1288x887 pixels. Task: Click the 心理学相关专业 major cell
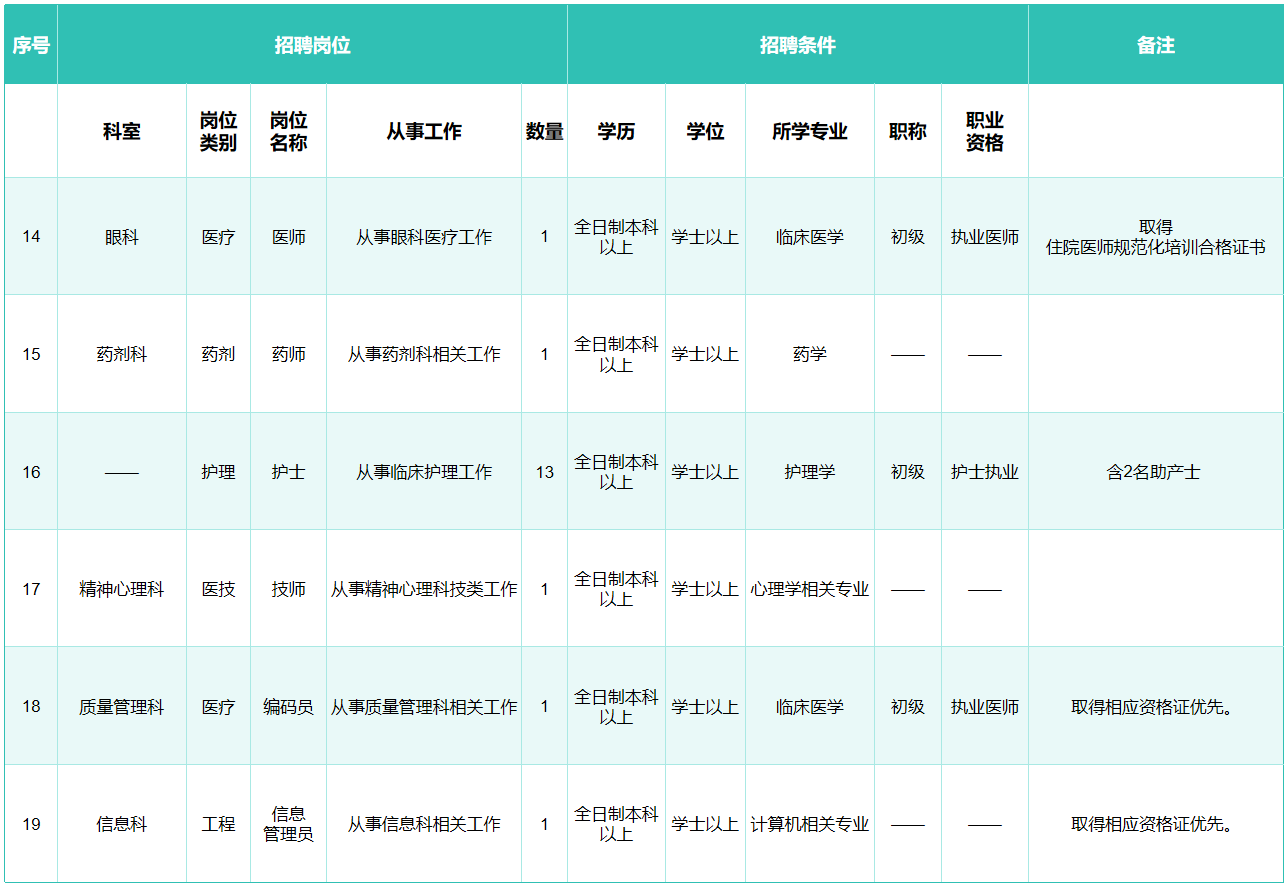[809, 589]
